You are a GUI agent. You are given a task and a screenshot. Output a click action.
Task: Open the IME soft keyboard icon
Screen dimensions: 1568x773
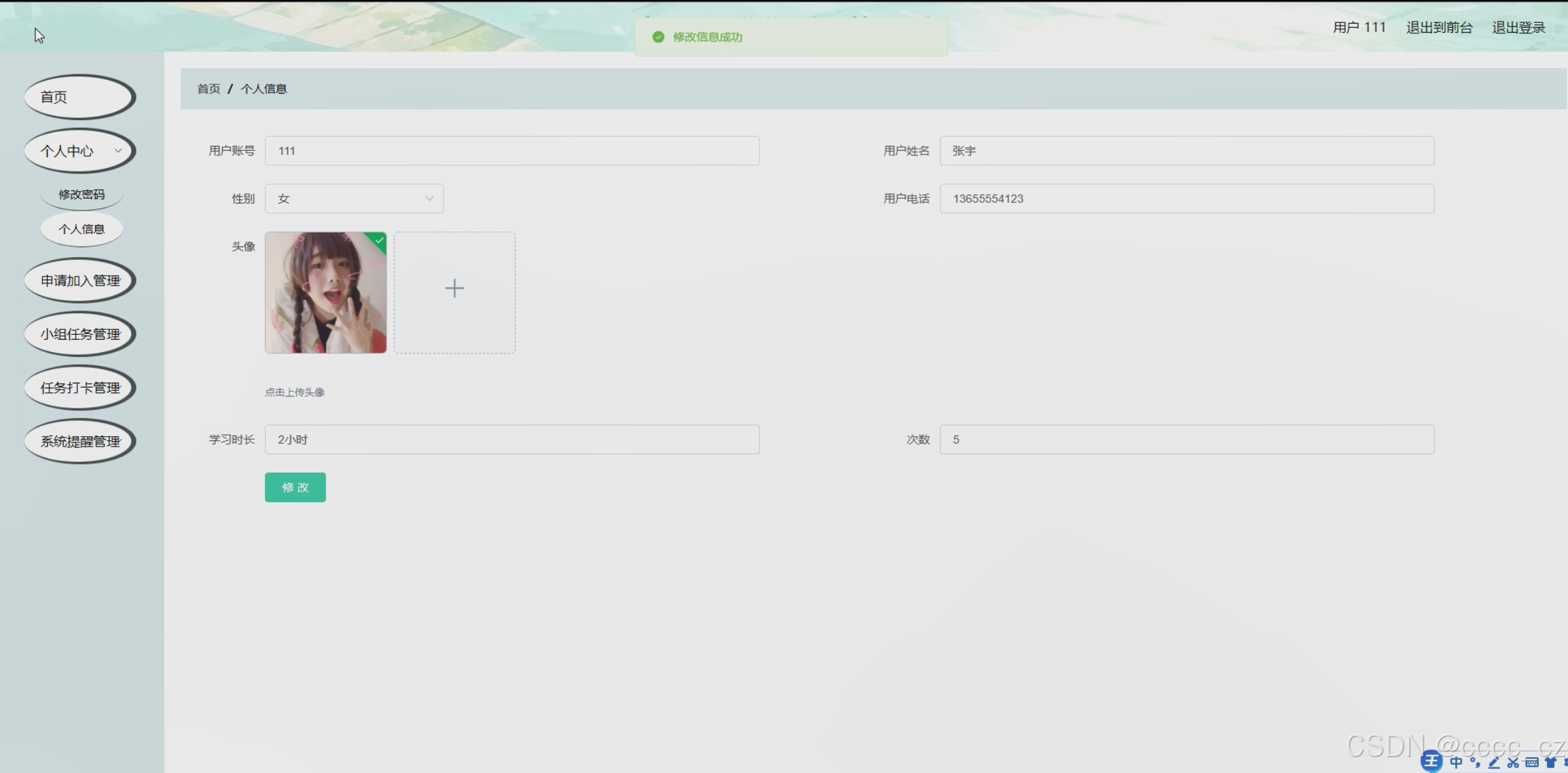pyautogui.click(x=1532, y=762)
